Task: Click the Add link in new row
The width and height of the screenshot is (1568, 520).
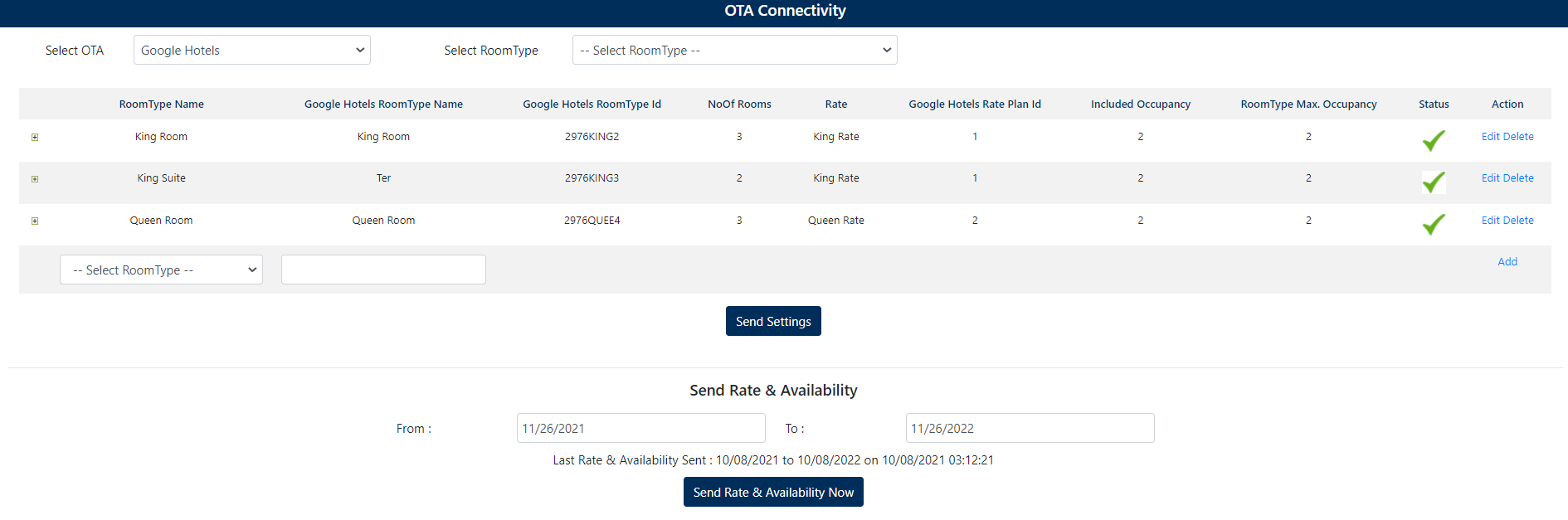Action: (x=1507, y=262)
